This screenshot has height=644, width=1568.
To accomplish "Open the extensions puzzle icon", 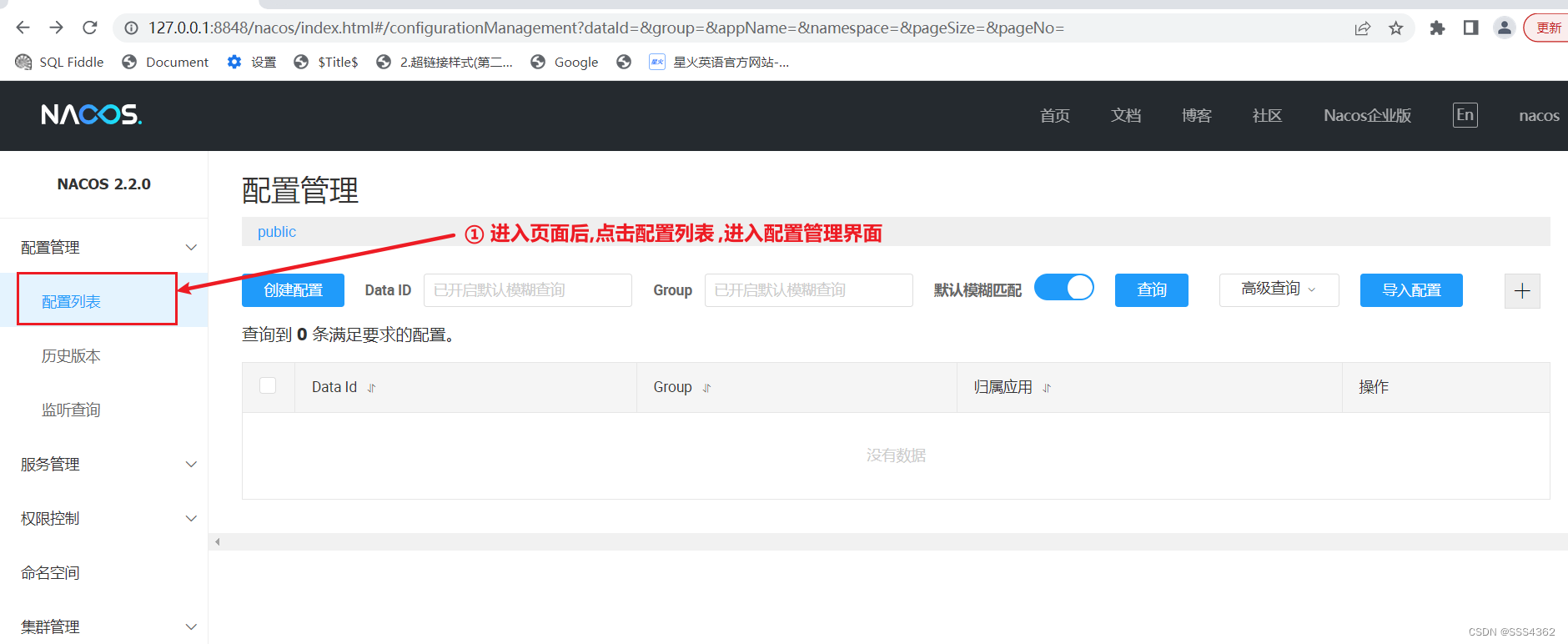I will click(1437, 28).
